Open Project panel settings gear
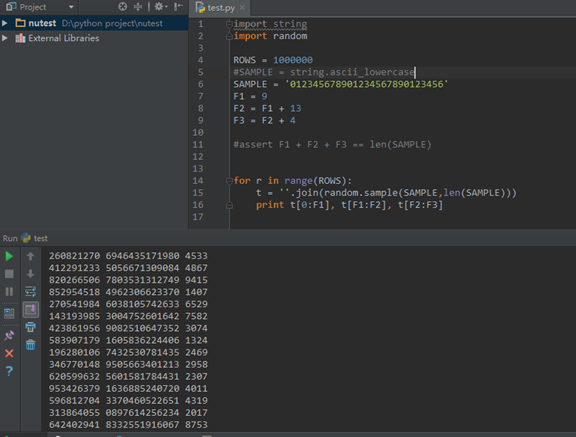Screen dimensions: 576x437 [160, 7]
